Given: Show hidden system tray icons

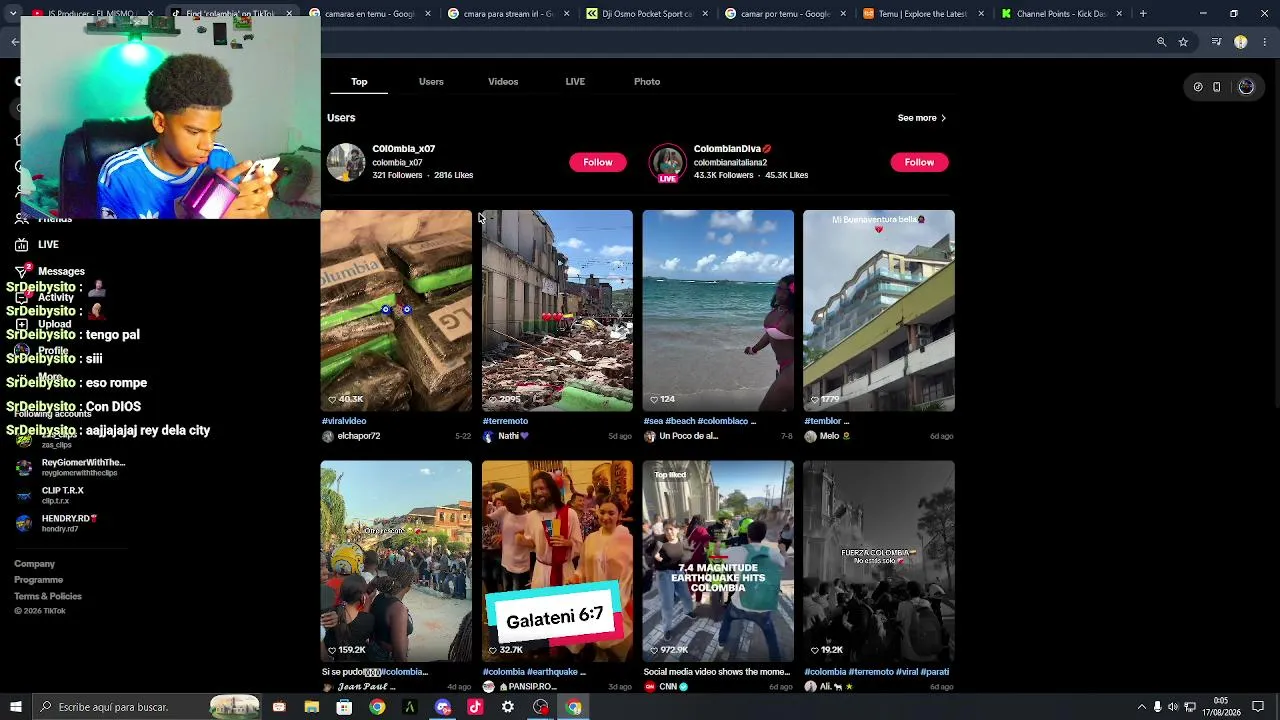Looking at the screenshot, I should point(1141,707).
